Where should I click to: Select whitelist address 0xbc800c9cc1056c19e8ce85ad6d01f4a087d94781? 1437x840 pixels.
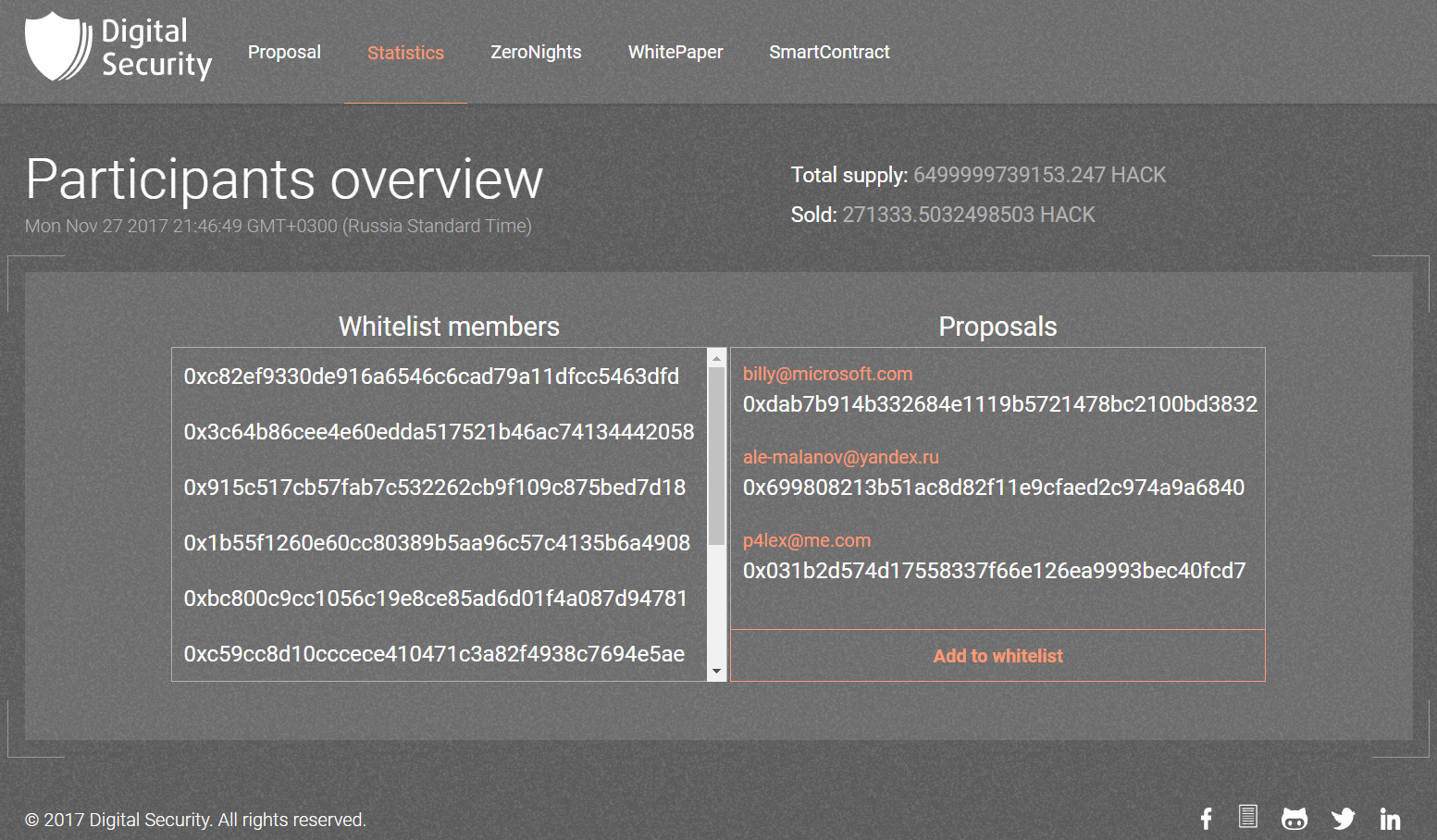(436, 599)
